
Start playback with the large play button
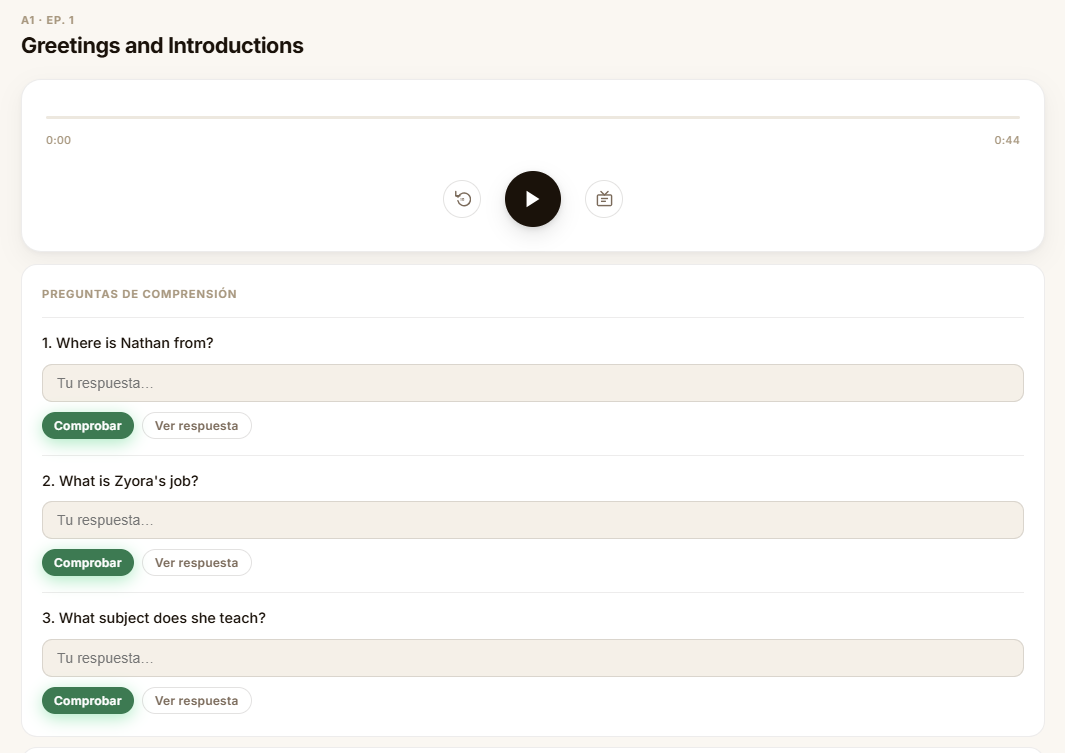point(532,199)
